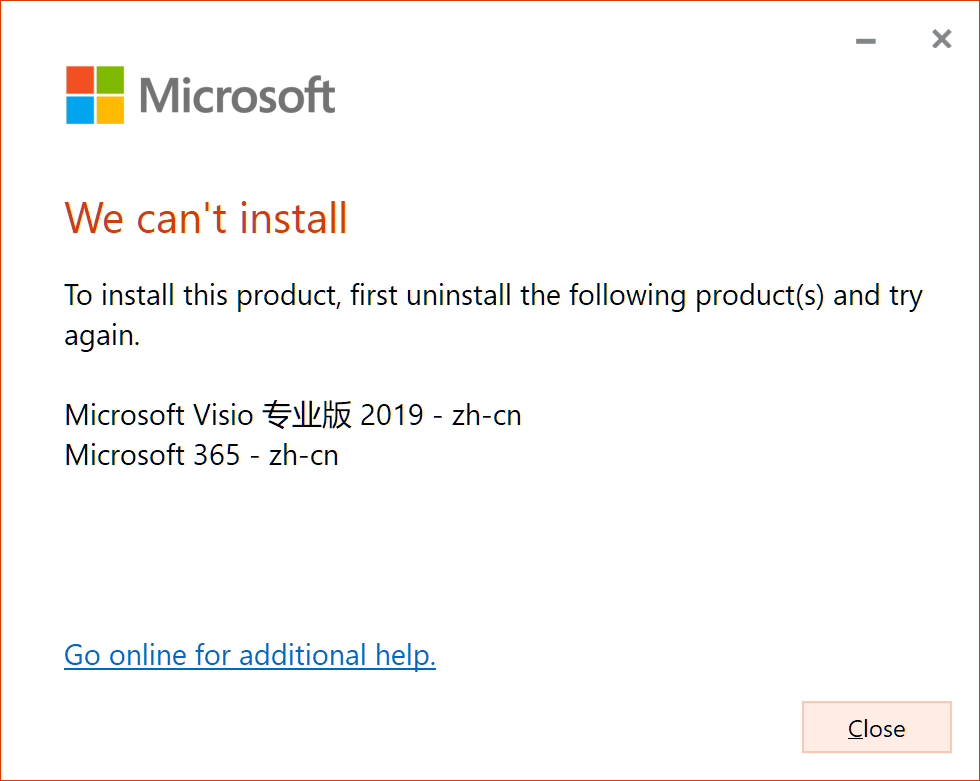Click the red square in the Microsoft logo
980x781 pixels.
point(80,78)
